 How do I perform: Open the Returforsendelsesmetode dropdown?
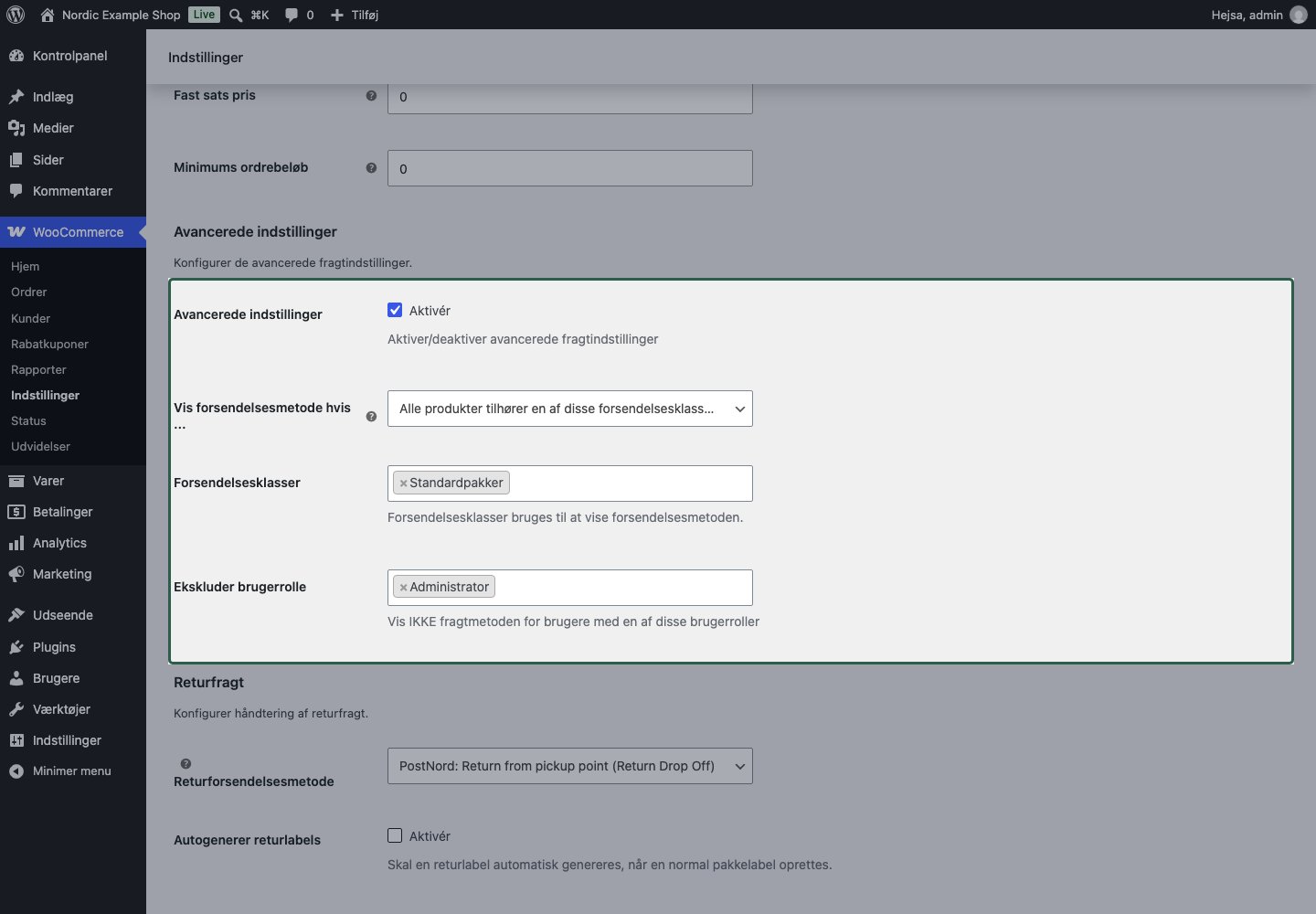tap(570, 766)
